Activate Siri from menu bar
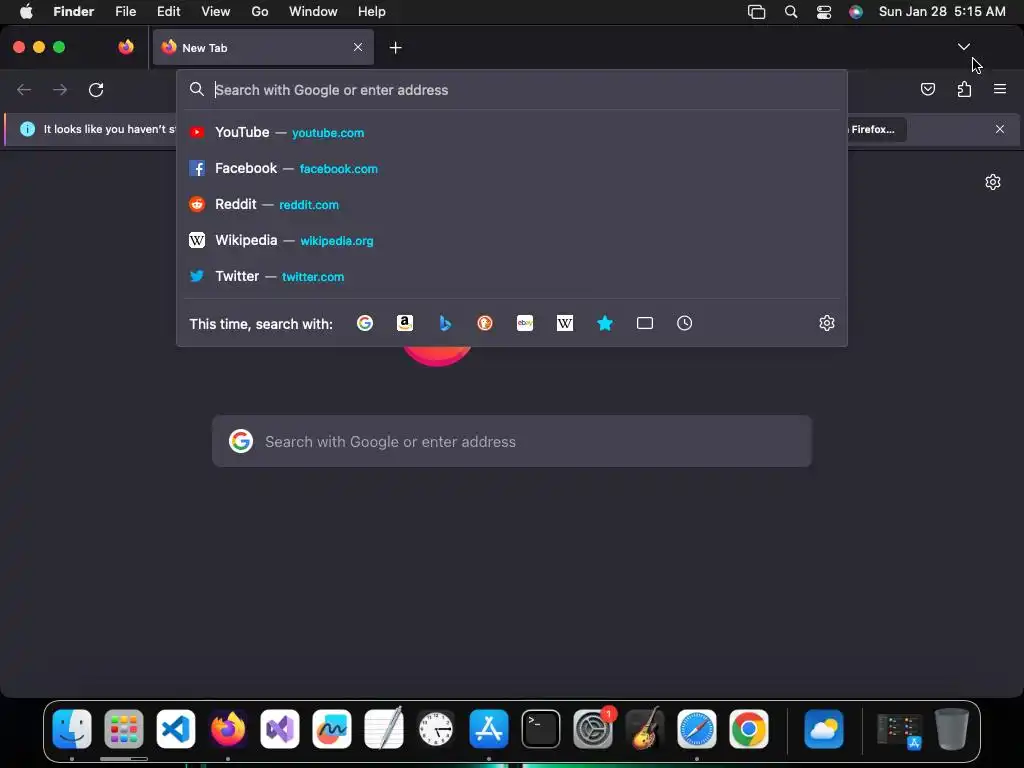The height and width of the screenshot is (768, 1024). pyautogui.click(x=856, y=12)
